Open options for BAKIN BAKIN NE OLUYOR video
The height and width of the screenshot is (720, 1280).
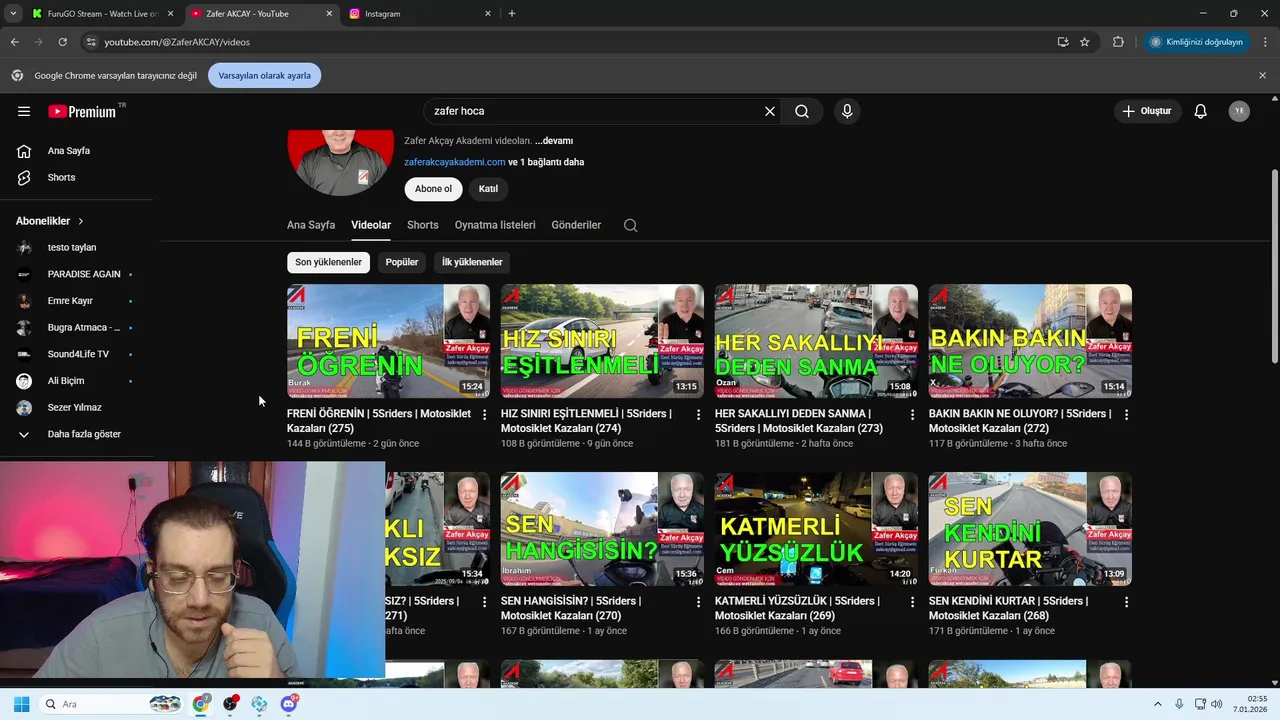[1126, 414]
